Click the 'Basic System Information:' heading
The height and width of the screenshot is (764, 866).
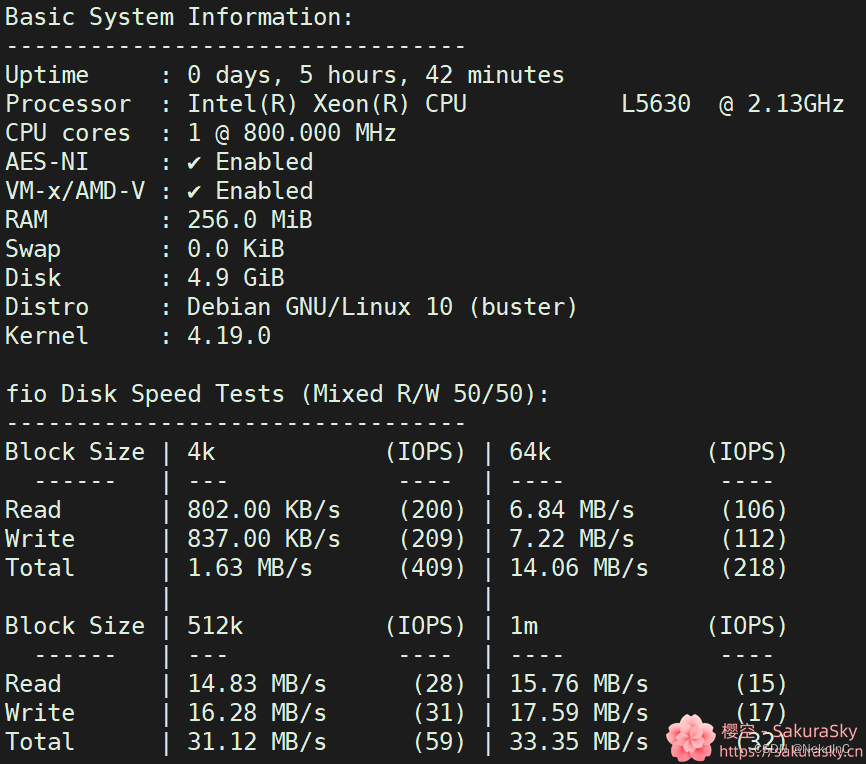pos(179,17)
